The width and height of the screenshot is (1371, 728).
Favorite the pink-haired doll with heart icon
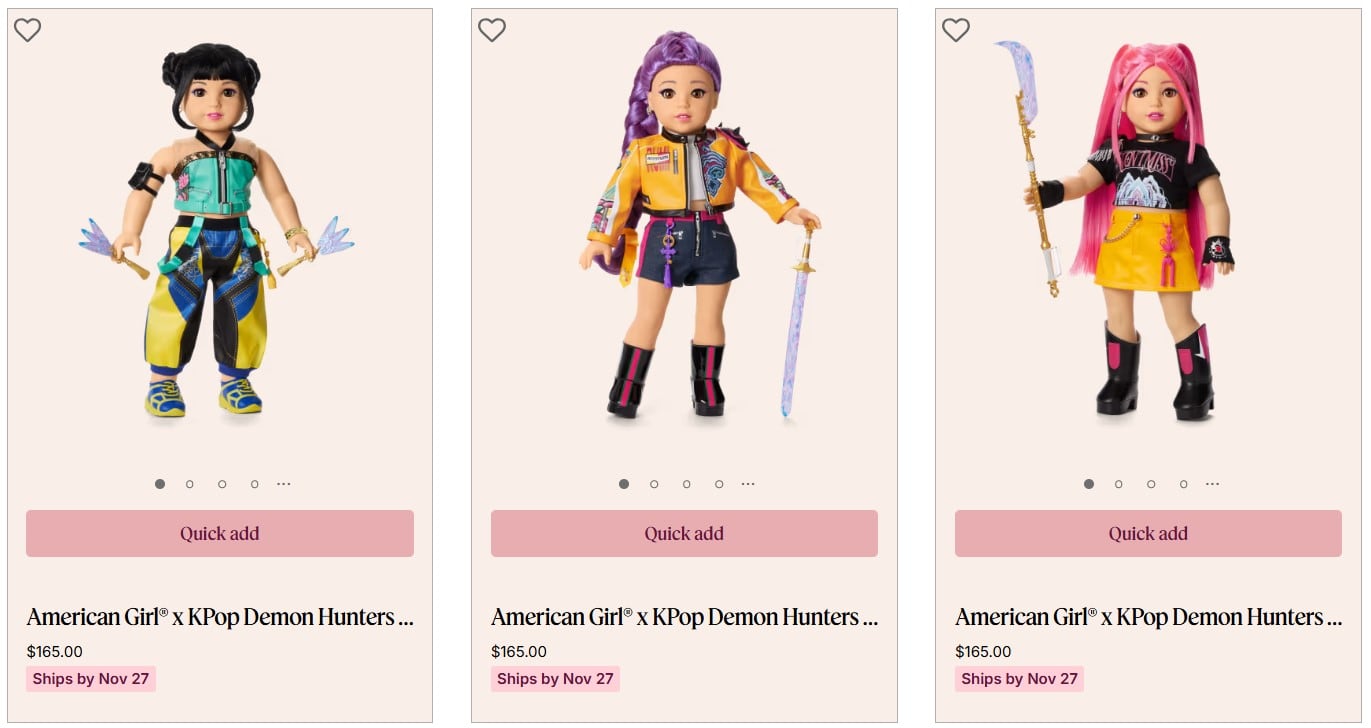point(956,30)
